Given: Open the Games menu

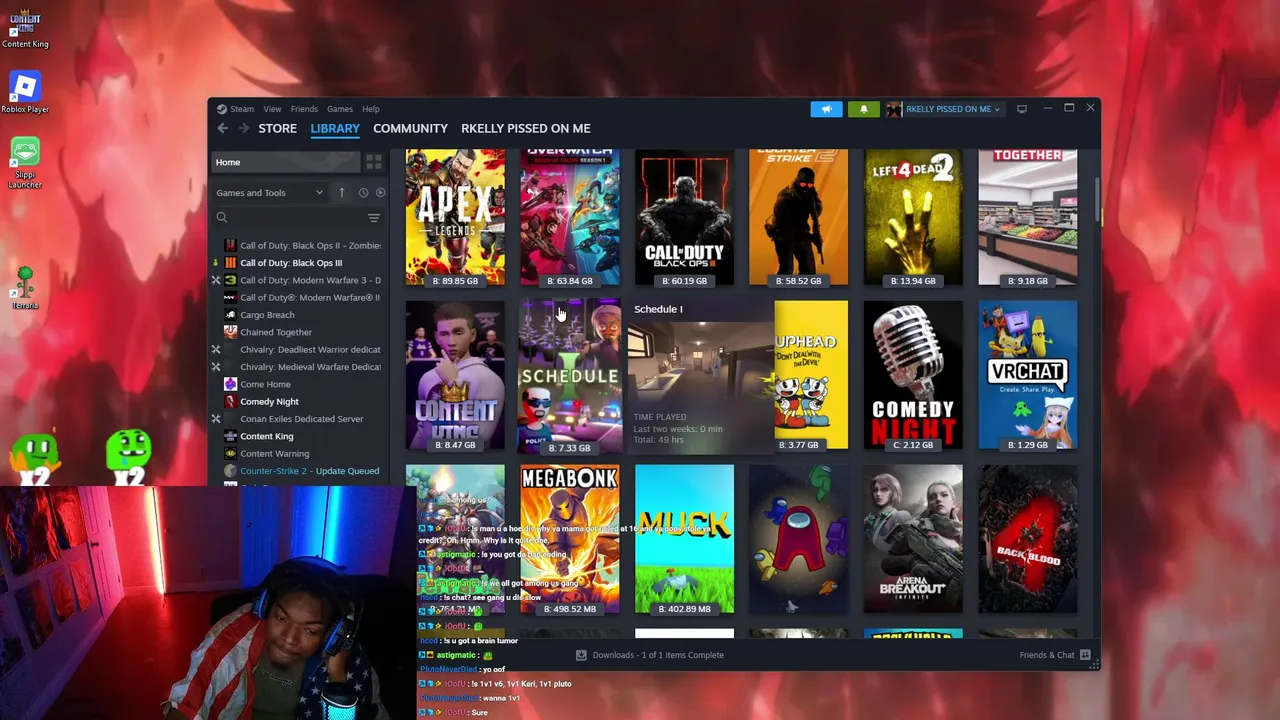Looking at the screenshot, I should click(340, 109).
